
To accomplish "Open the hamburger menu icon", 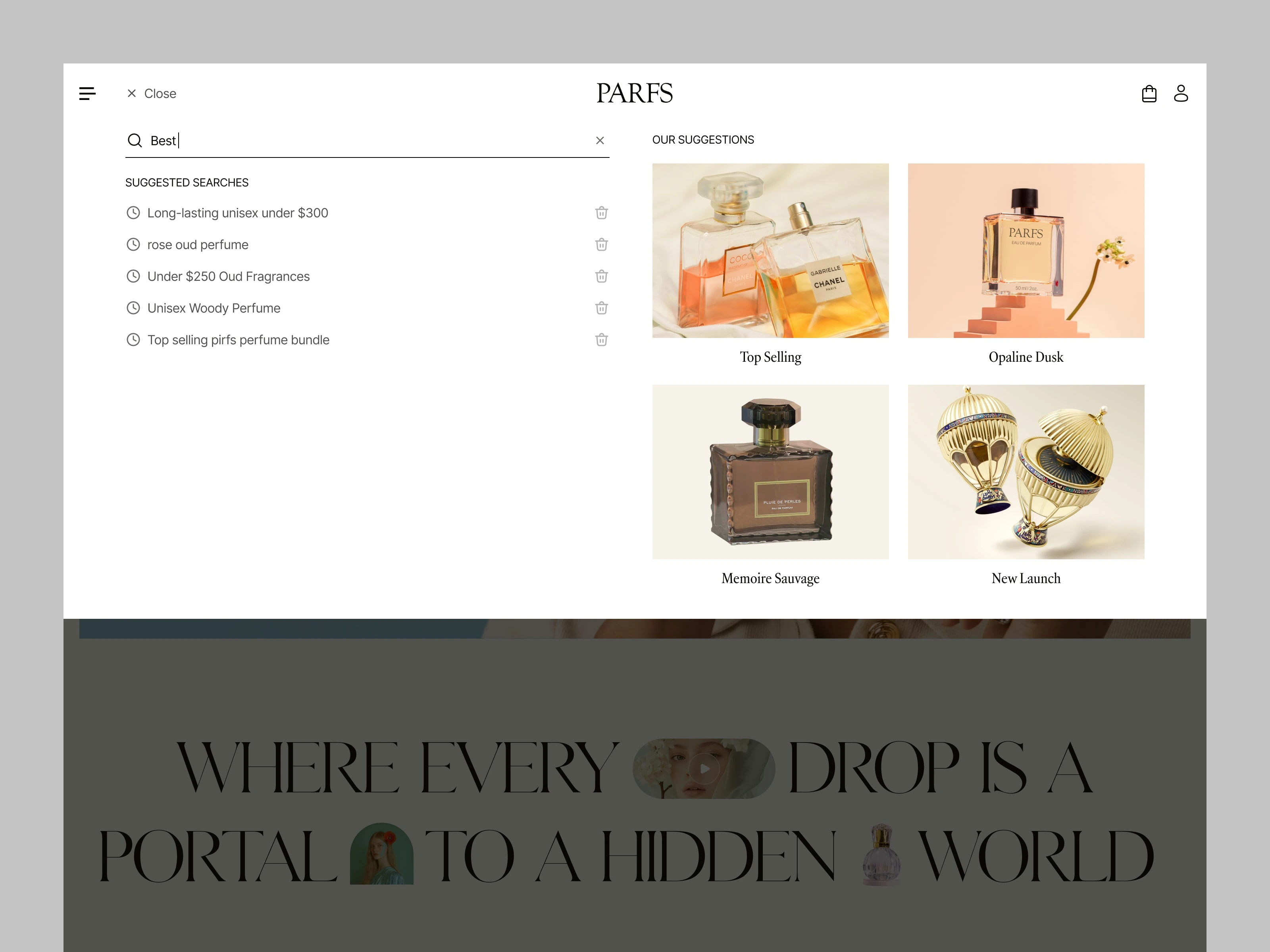I will 87,94.
